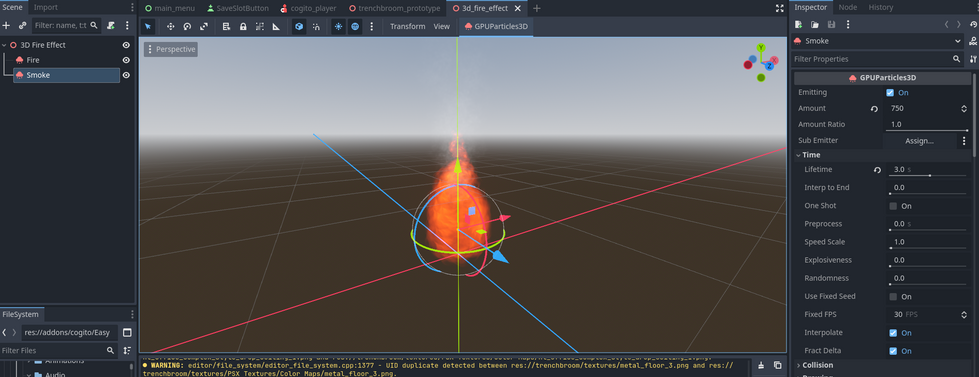
Task: Switch to the Import dock tab
Action: pyautogui.click(x=45, y=7)
